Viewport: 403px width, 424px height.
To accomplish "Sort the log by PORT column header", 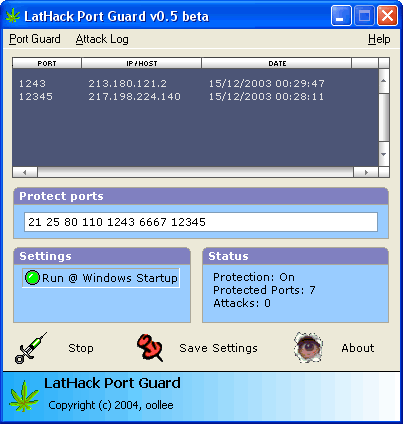I will pyautogui.click(x=47, y=63).
